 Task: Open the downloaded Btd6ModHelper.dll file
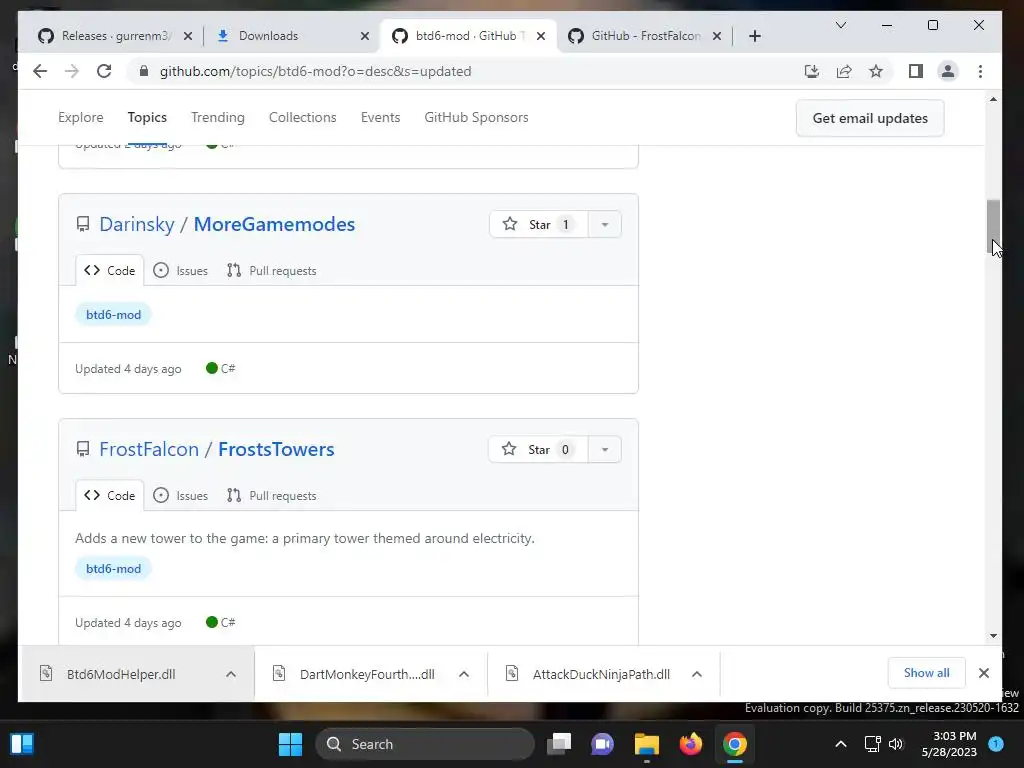[121, 674]
